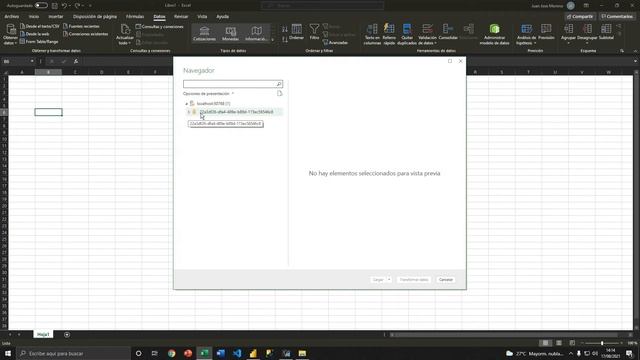Switch to the Revisar tab
This screenshot has height=360, width=640.
point(181,17)
